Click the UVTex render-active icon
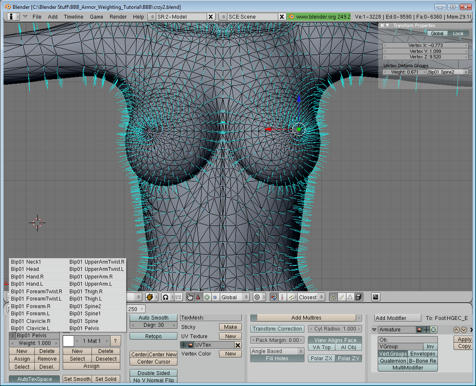This screenshot has width=476, height=386. pos(191,345)
